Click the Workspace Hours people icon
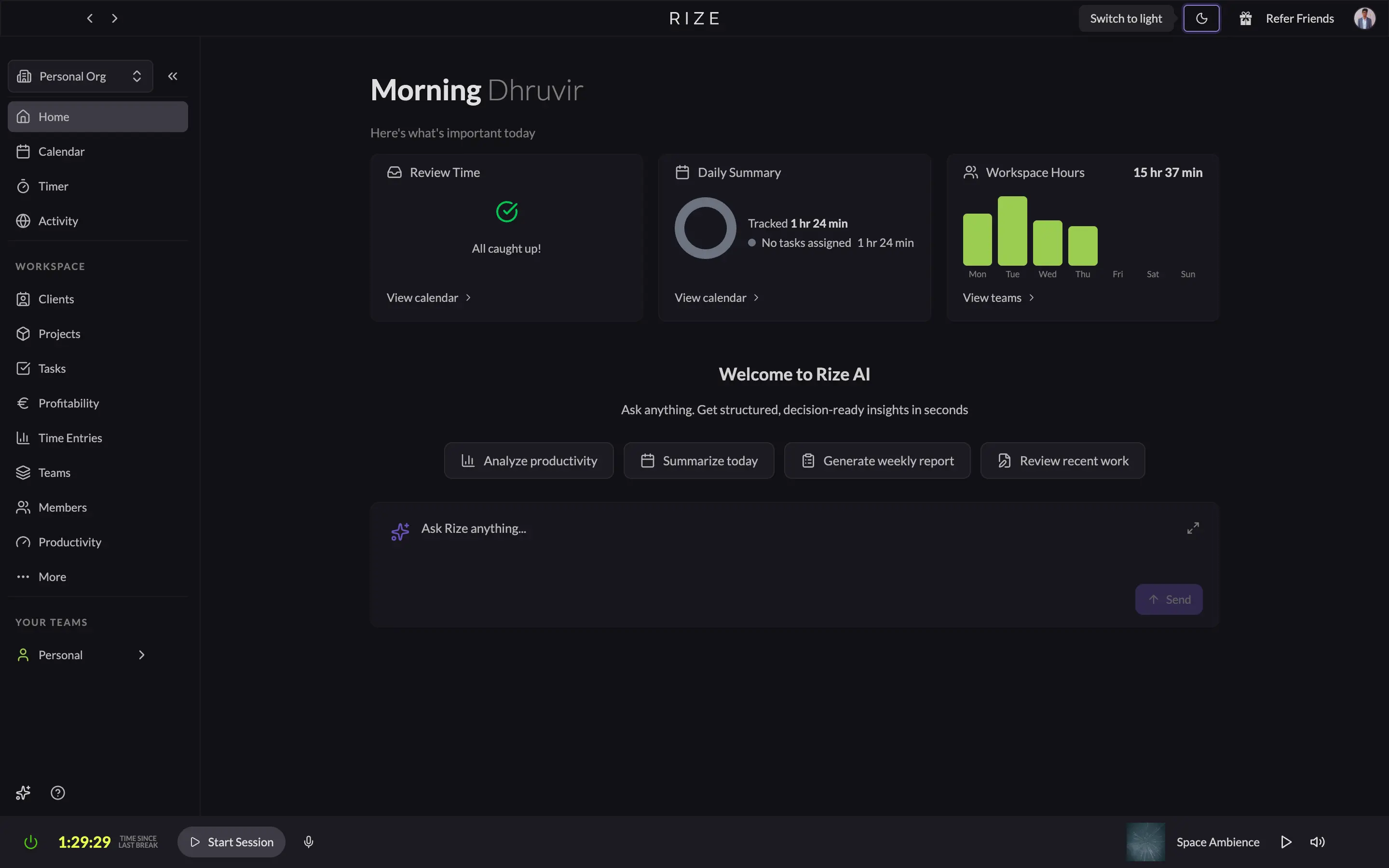This screenshot has height=868, width=1389. 970,172
